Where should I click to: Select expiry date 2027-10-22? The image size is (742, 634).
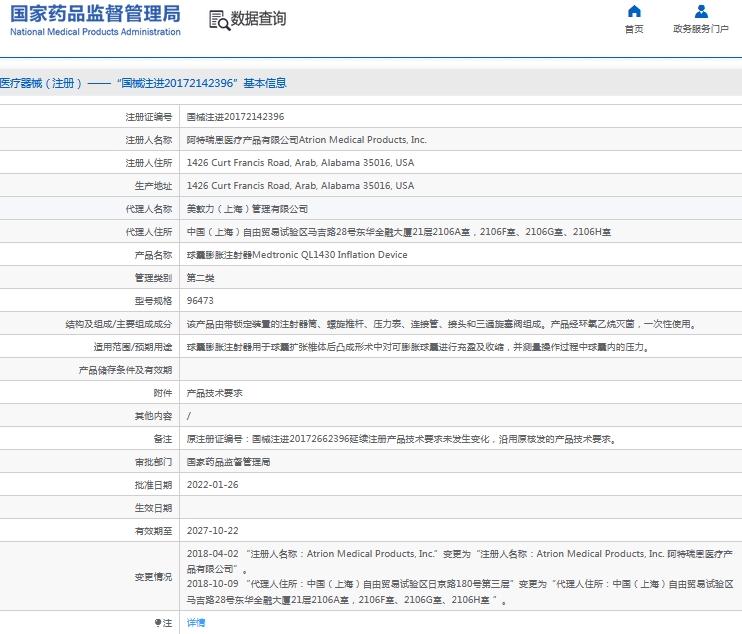click(212, 531)
